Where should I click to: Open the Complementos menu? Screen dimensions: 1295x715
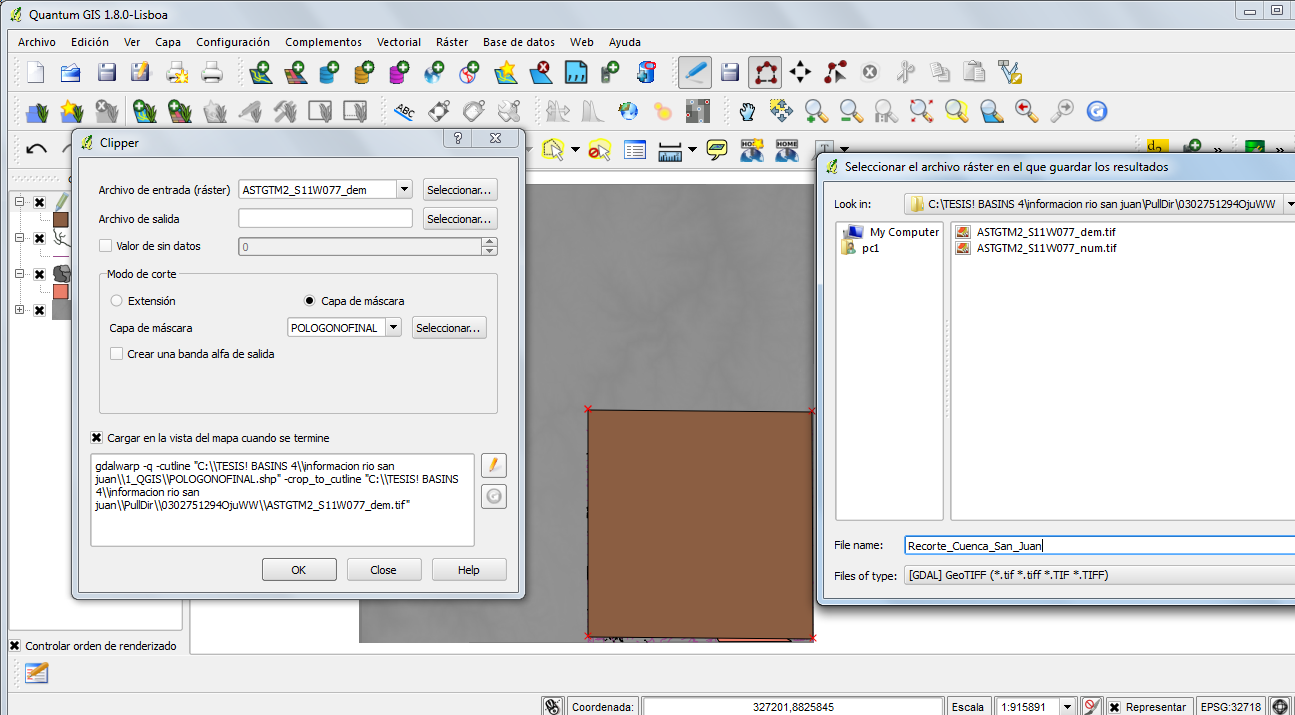[x=323, y=42]
